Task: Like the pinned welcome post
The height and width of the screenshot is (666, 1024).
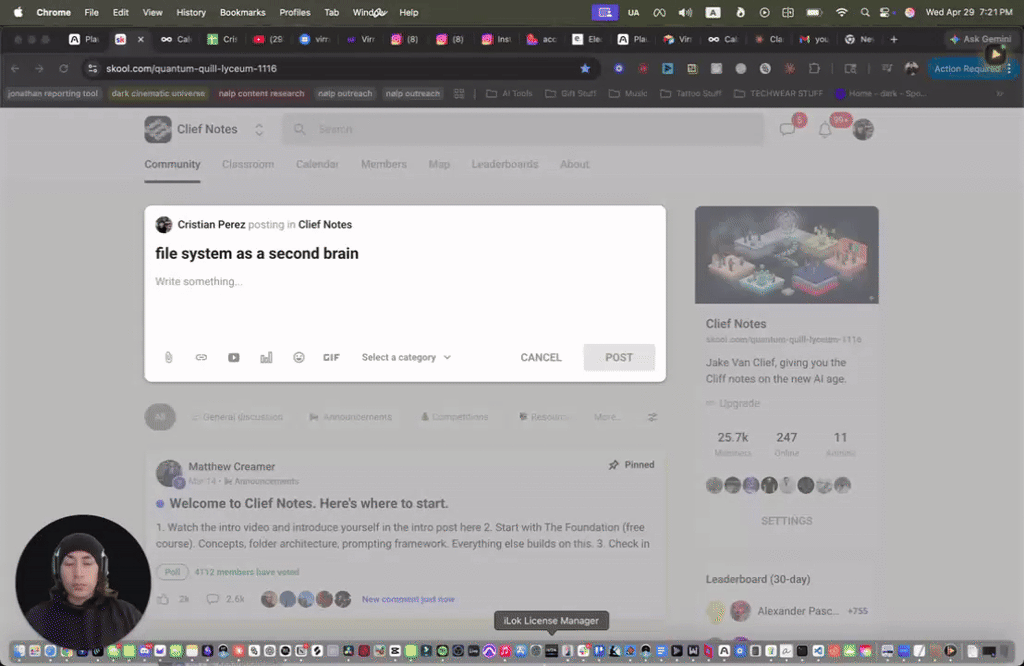Action: 163,599
